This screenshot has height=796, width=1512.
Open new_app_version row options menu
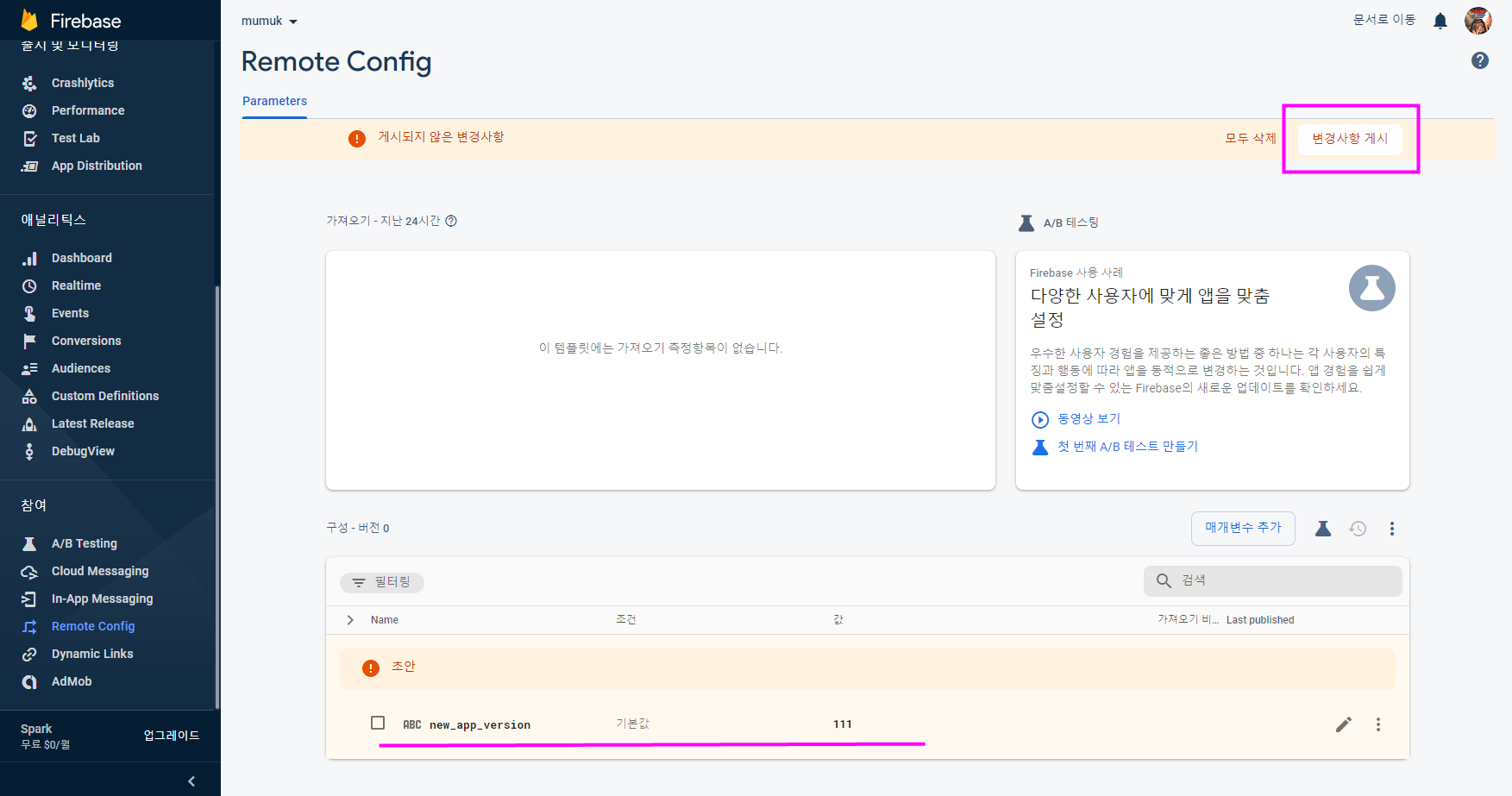tap(1378, 724)
